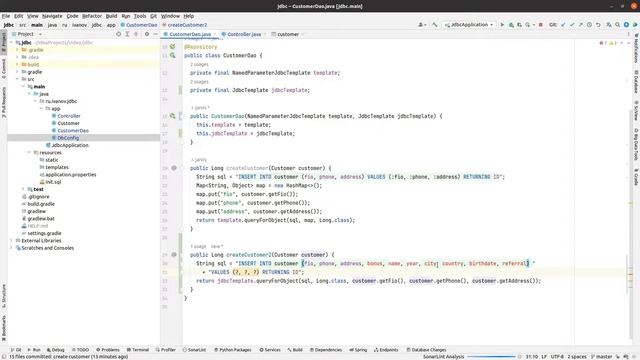Open the Refactor menu
This screenshot has width=640, height=360.
click(92, 16)
